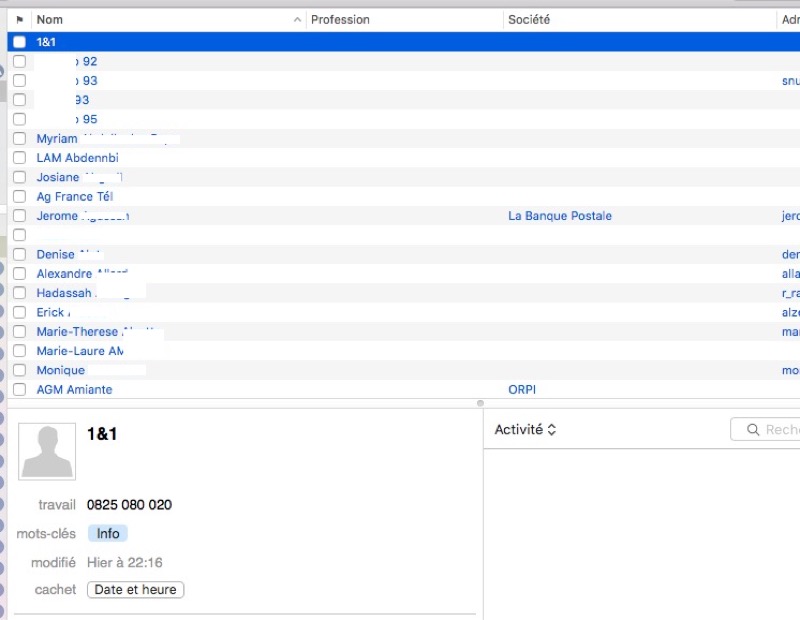Enable the checkbox for the Jerome row
This screenshot has height=620, width=800.
19,216
